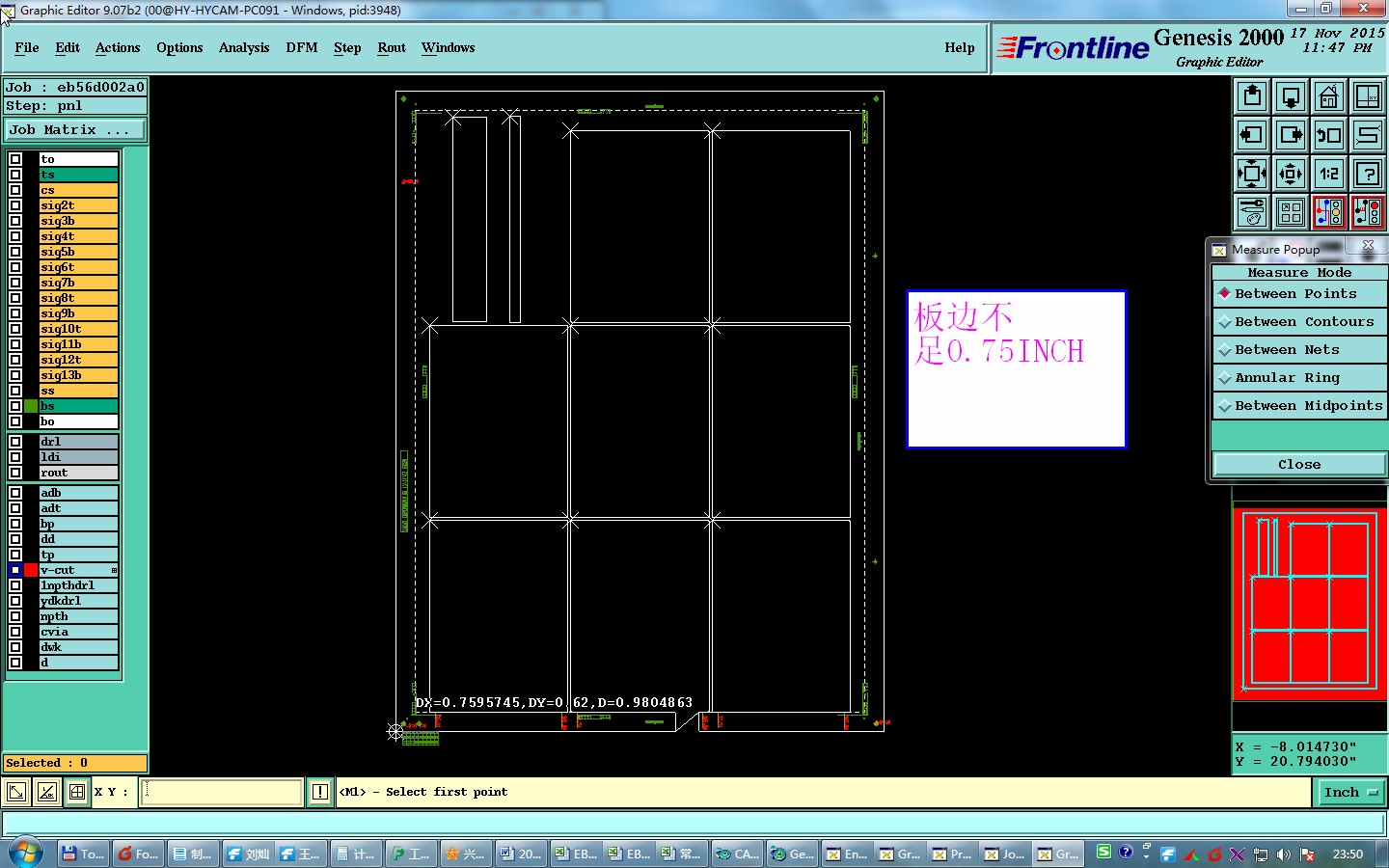1389x868 pixels.
Task: Click Close in Measure Popup
Action: [1299, 465]
